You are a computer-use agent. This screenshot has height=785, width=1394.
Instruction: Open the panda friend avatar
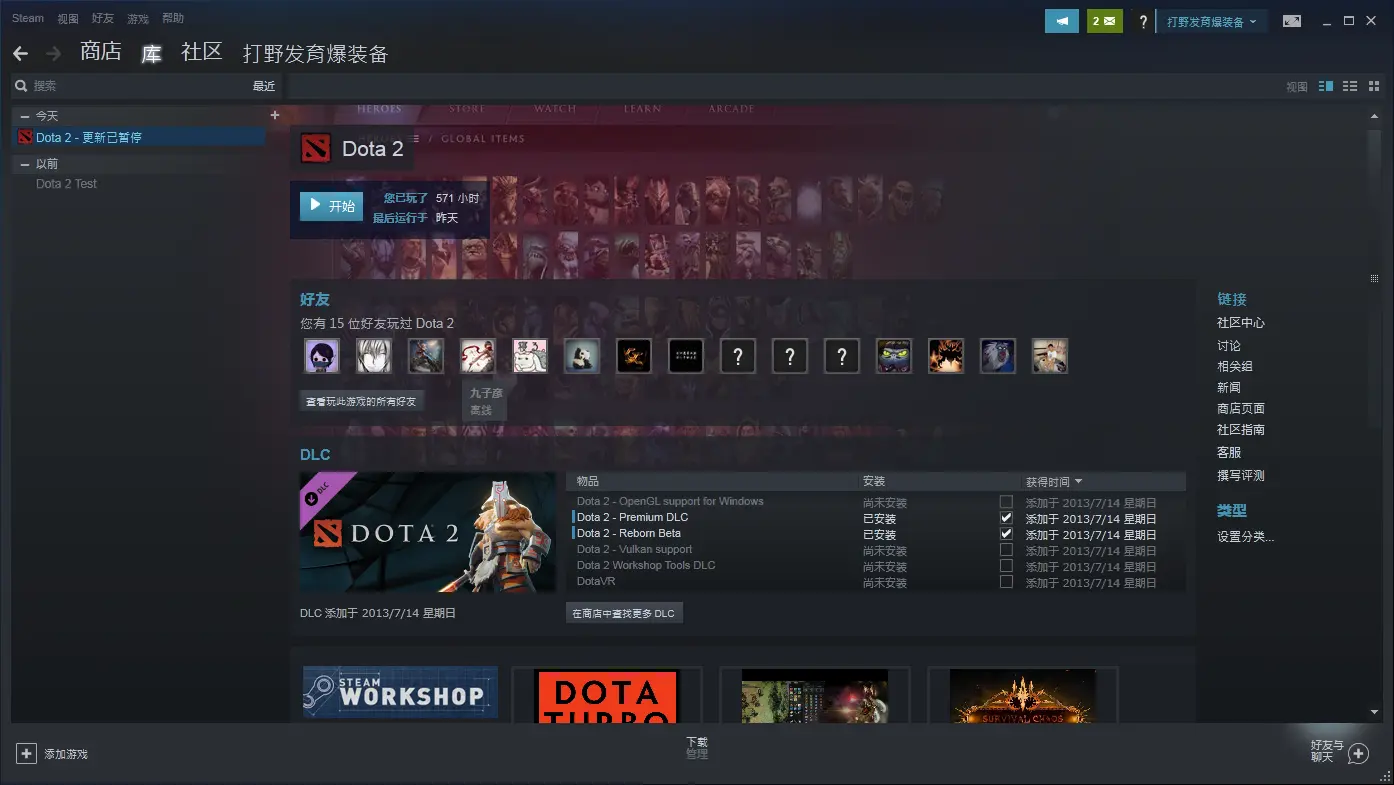[x=582, y=356]
